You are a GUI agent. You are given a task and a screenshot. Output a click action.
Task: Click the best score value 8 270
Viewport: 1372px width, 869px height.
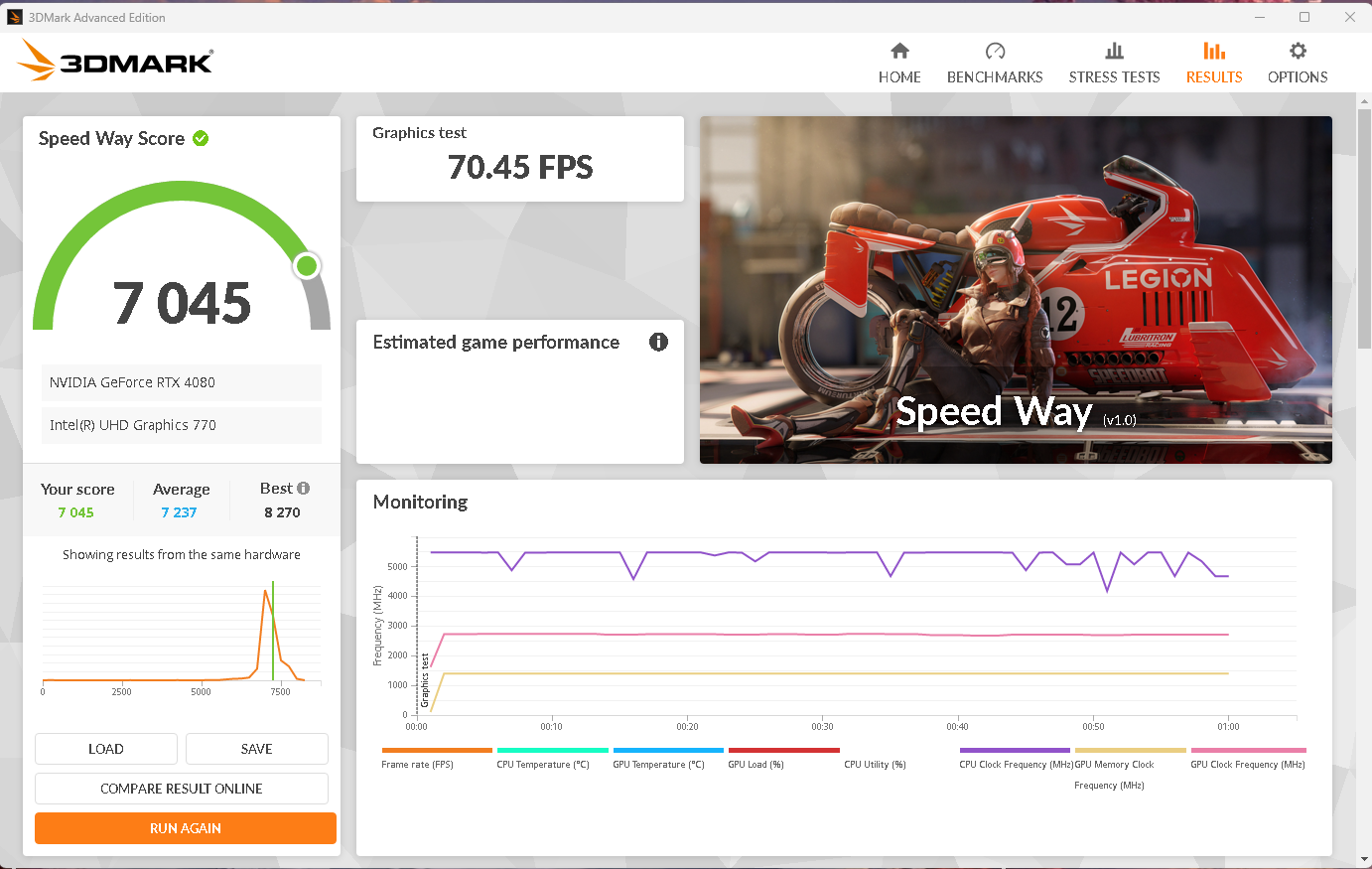282,512
